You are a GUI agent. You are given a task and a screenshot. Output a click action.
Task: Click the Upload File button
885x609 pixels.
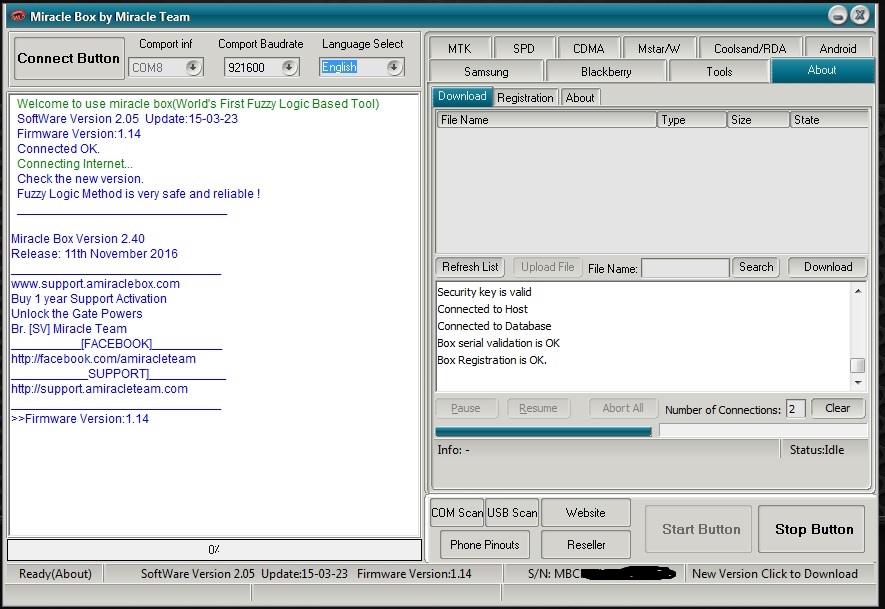coord(547,267)
